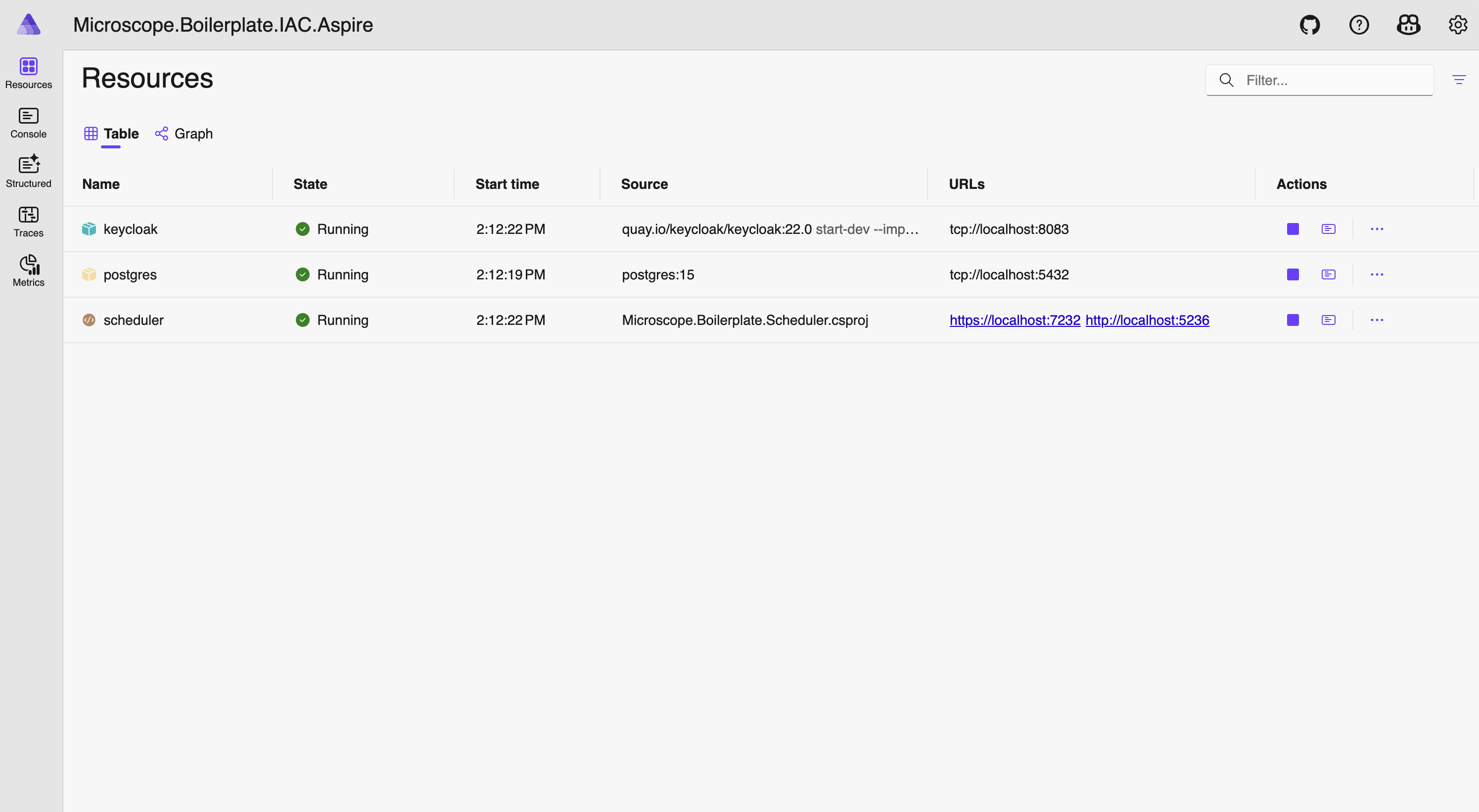Click the tcp://localhost:8083 URL

click(1009, 229)
